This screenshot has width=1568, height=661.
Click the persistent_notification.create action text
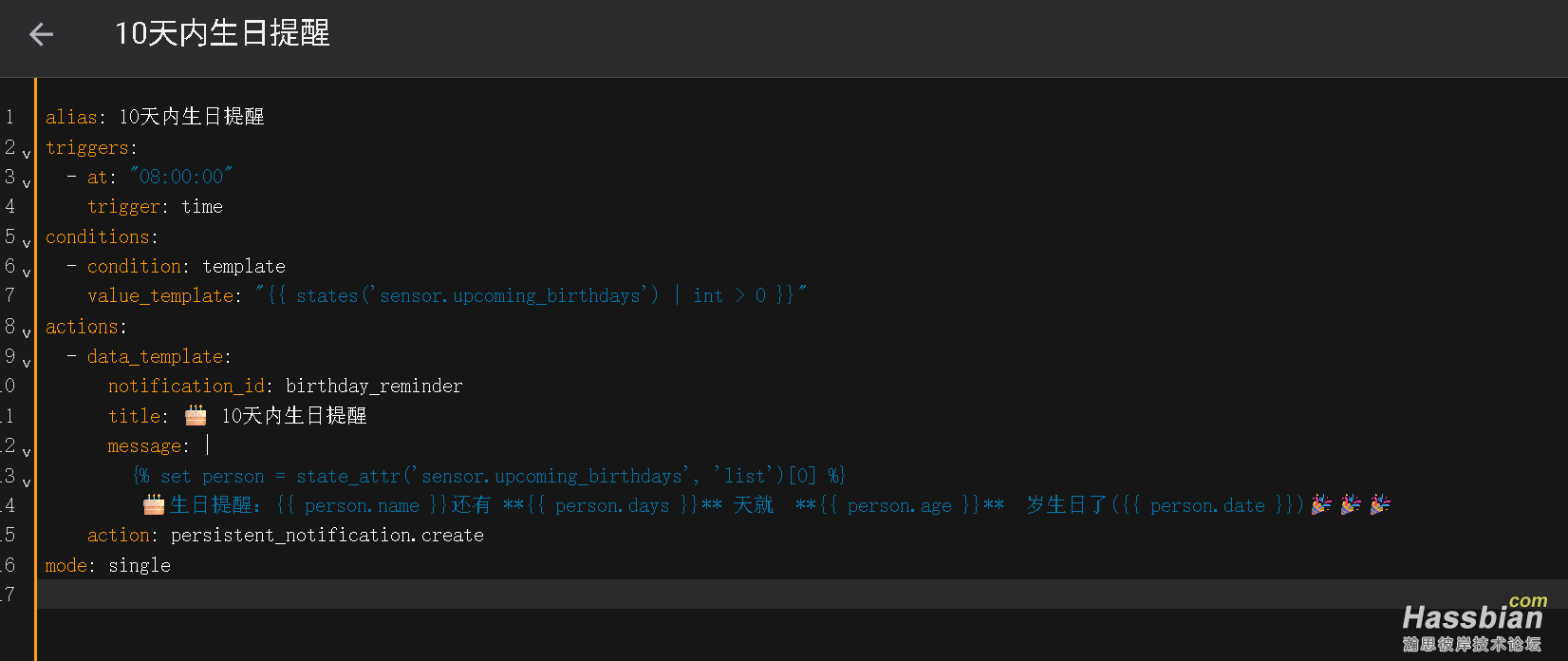pos(327,535)
